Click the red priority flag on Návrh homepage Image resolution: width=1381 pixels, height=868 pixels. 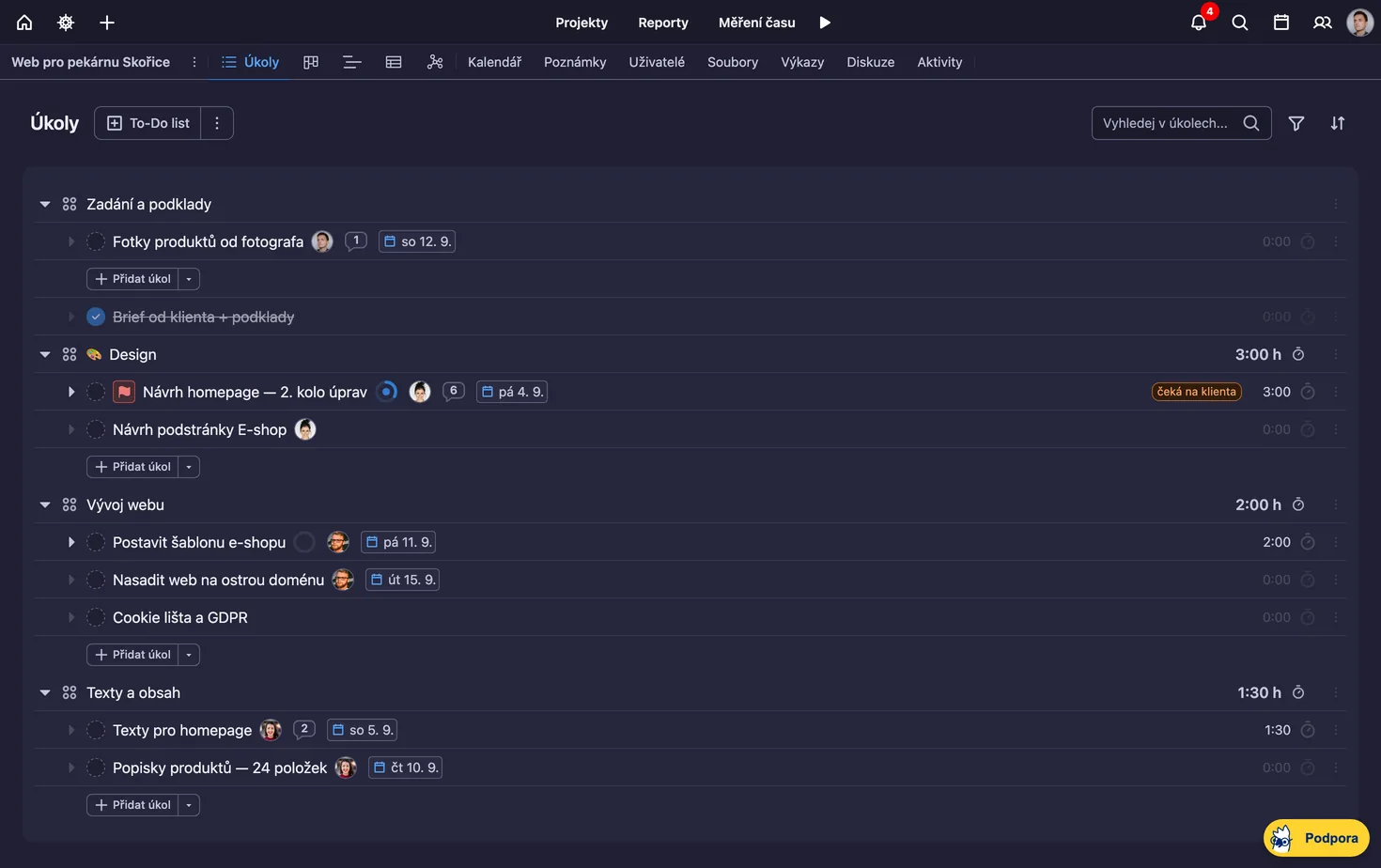pos(124,392)
